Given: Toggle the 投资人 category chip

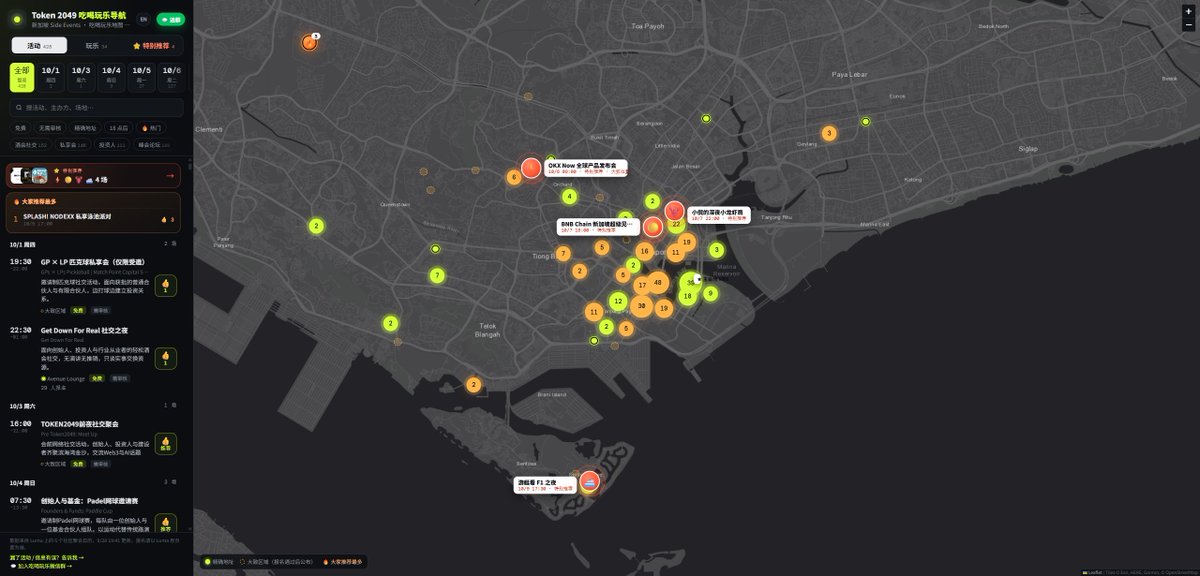Looking at the screenshot, I should (x=113, y=145).
